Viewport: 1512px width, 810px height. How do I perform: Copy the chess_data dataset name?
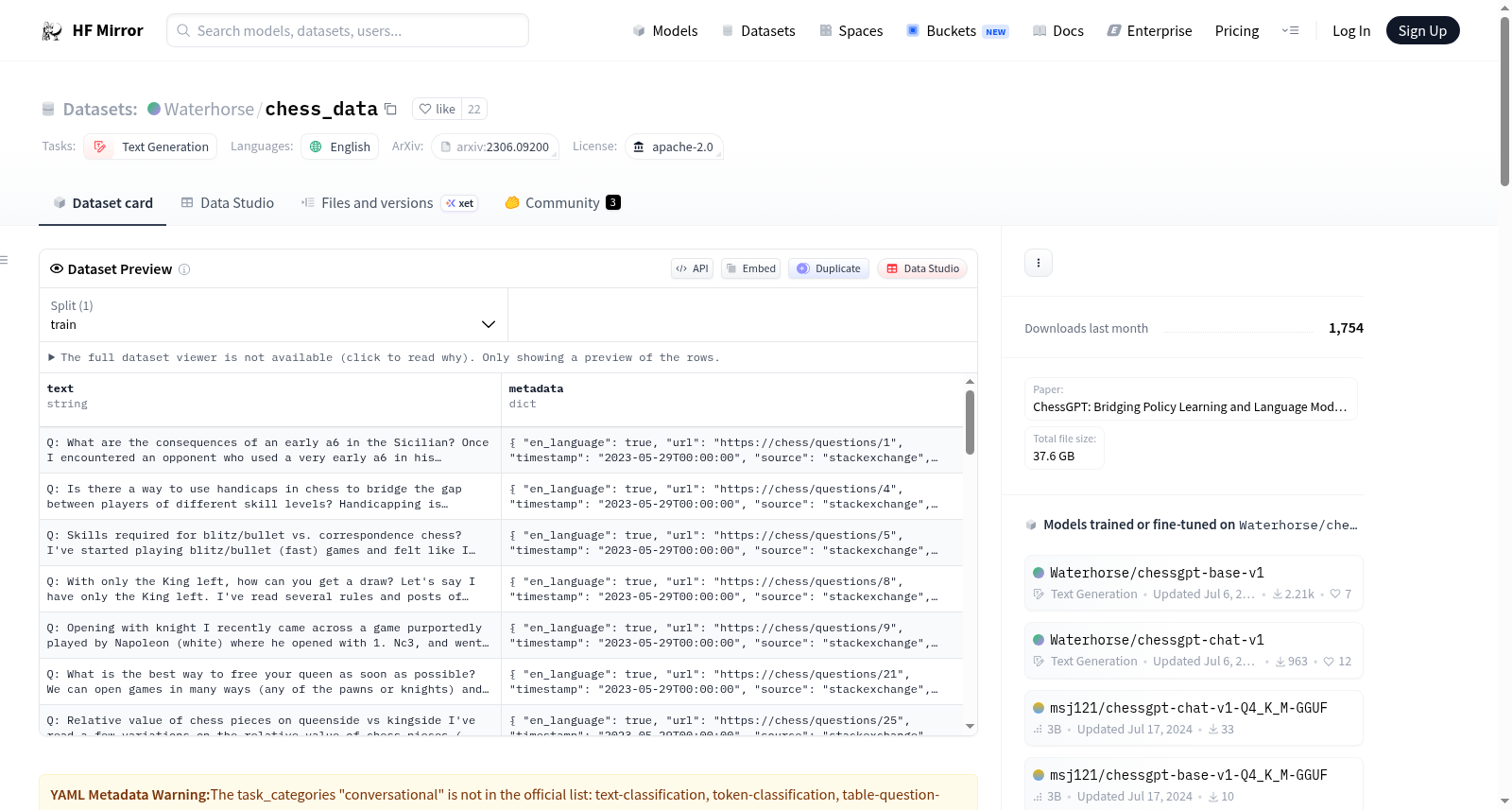click(x=390, y=109)
